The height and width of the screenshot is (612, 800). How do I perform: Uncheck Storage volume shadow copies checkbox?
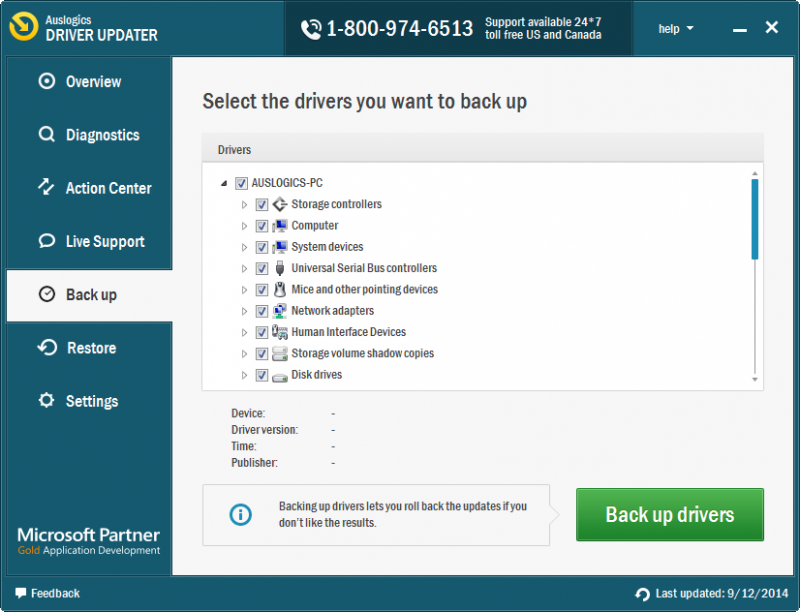(262, 353)
